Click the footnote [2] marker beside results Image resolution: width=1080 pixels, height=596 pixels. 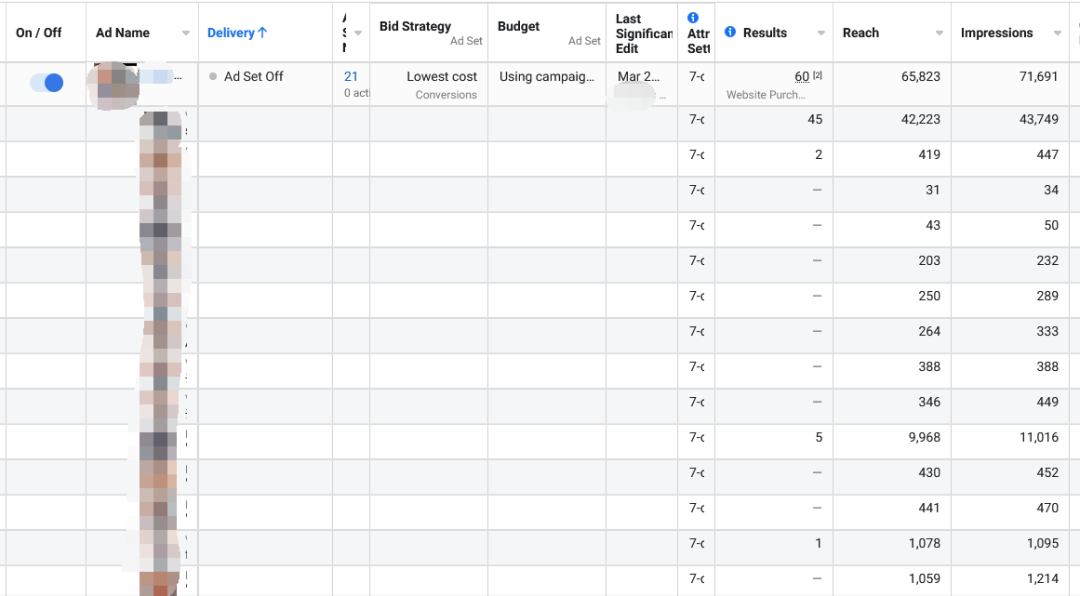point(817,76)
